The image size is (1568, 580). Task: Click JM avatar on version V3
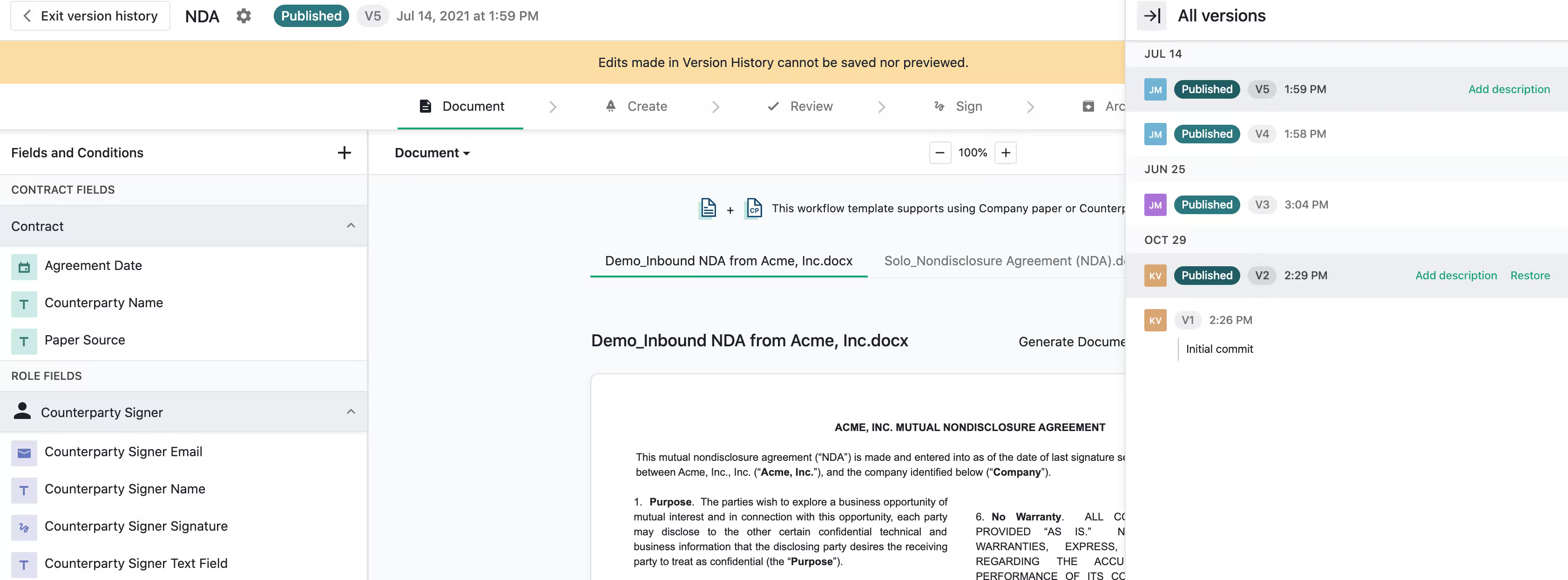coord(1155,205)
